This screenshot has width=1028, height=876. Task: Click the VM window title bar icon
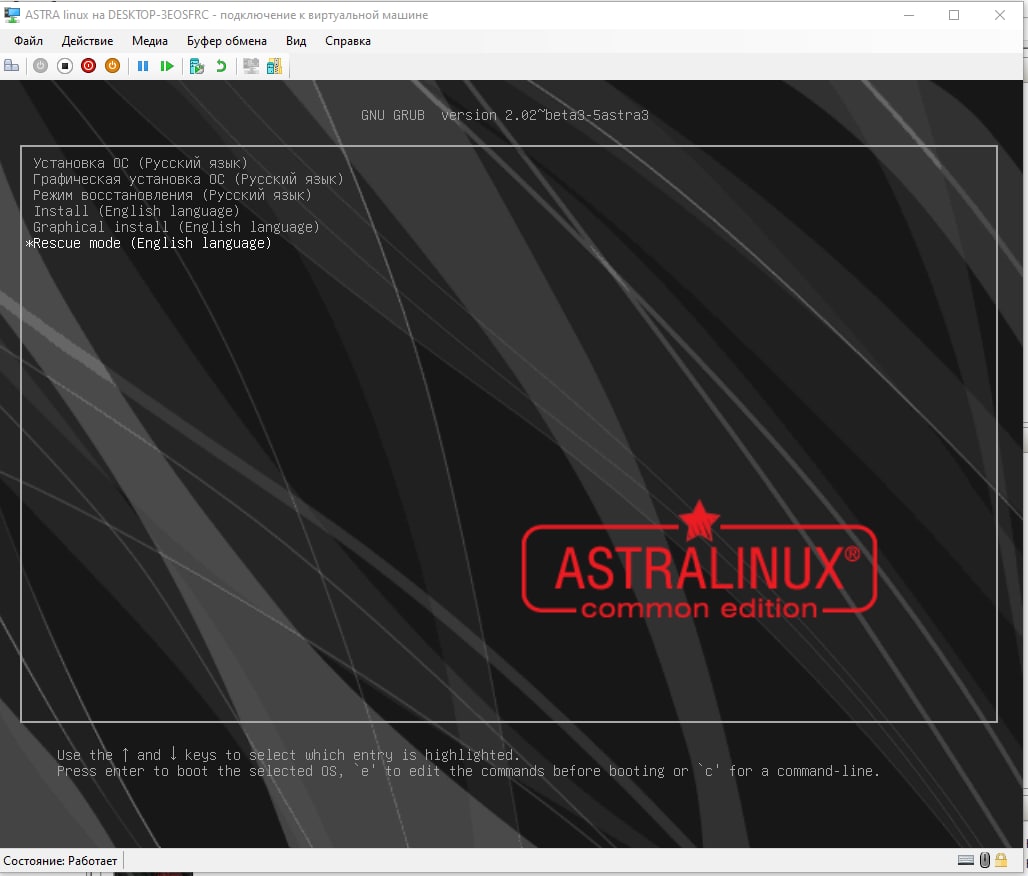tap(12, 14)
